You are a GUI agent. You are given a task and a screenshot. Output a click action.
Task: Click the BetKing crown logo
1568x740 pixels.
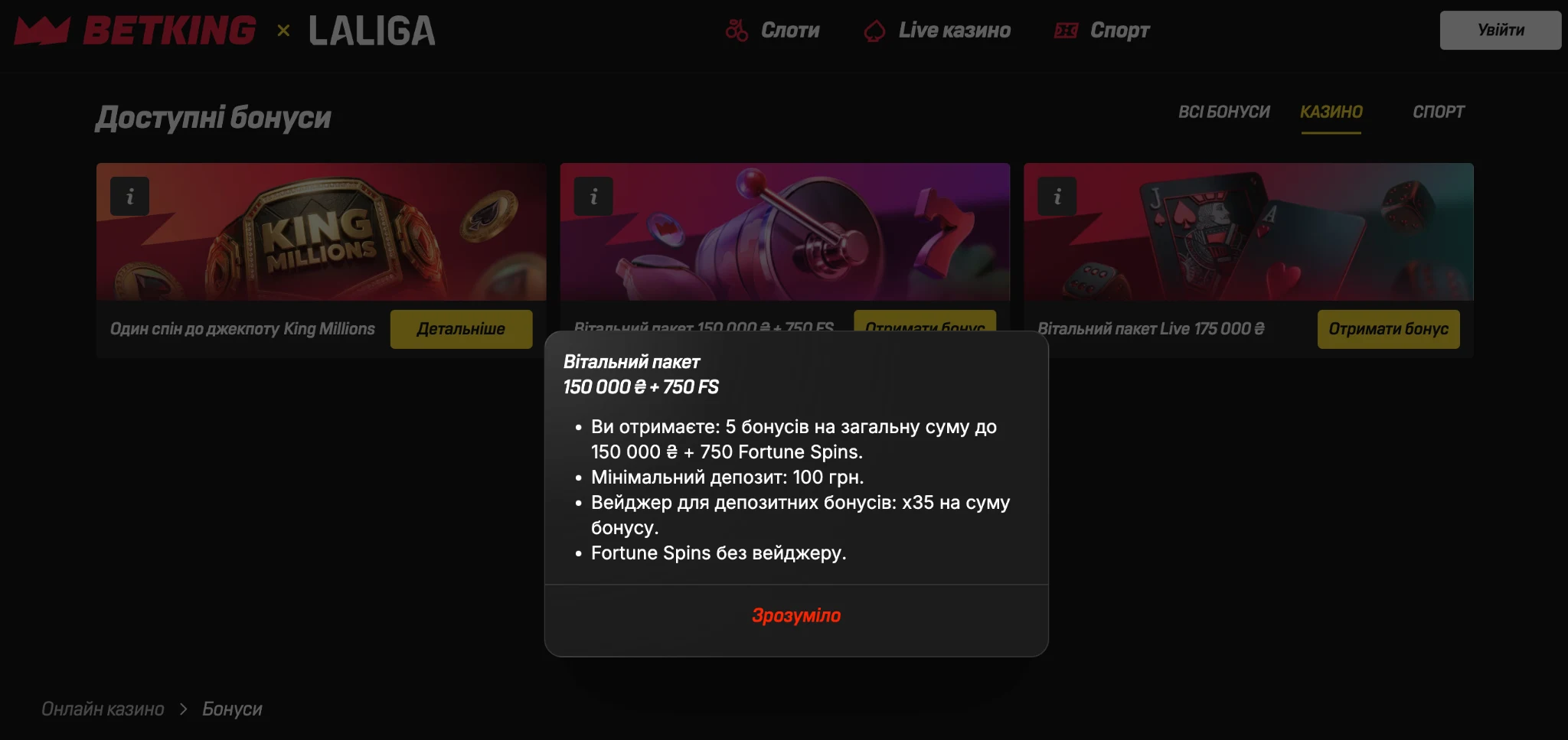pos(42,31)
